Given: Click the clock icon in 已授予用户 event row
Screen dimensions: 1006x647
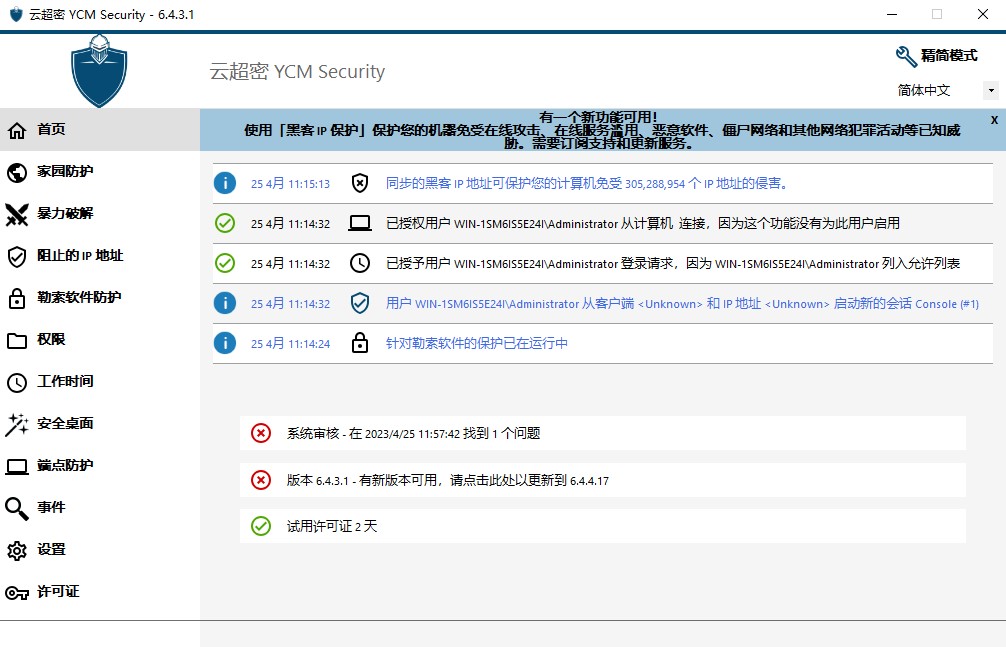Looking at the screenshot, I should [360, 263].
